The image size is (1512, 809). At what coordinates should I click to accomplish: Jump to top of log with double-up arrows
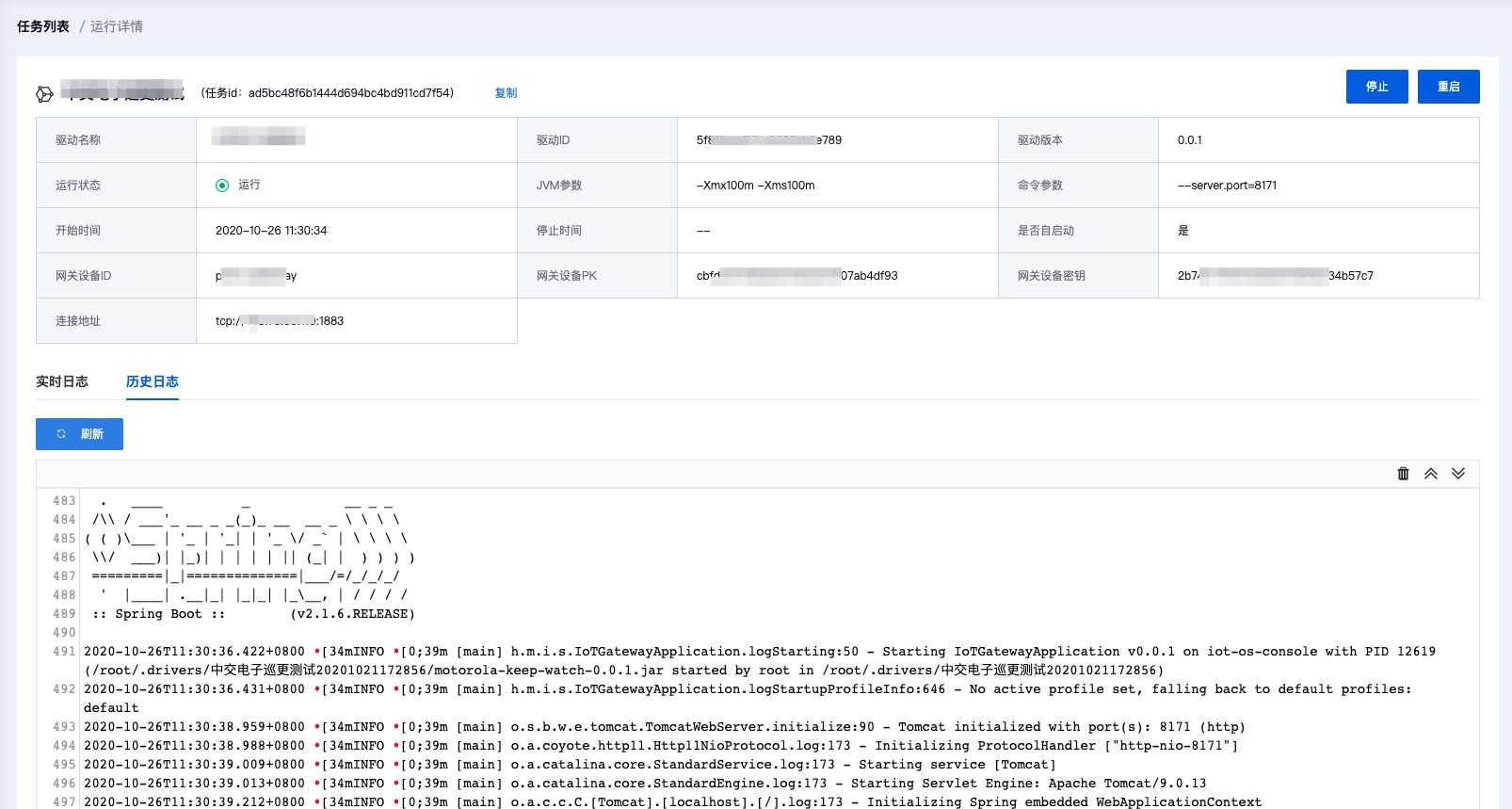(1430, 474)
